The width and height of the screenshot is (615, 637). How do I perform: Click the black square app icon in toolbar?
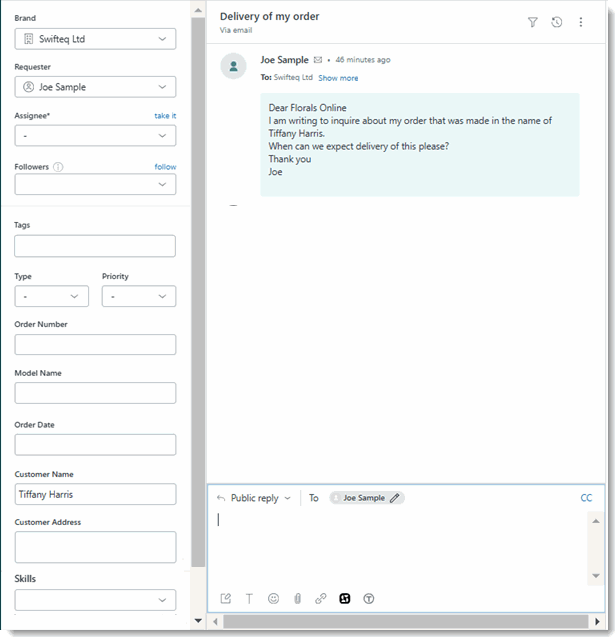click(344, 598)
